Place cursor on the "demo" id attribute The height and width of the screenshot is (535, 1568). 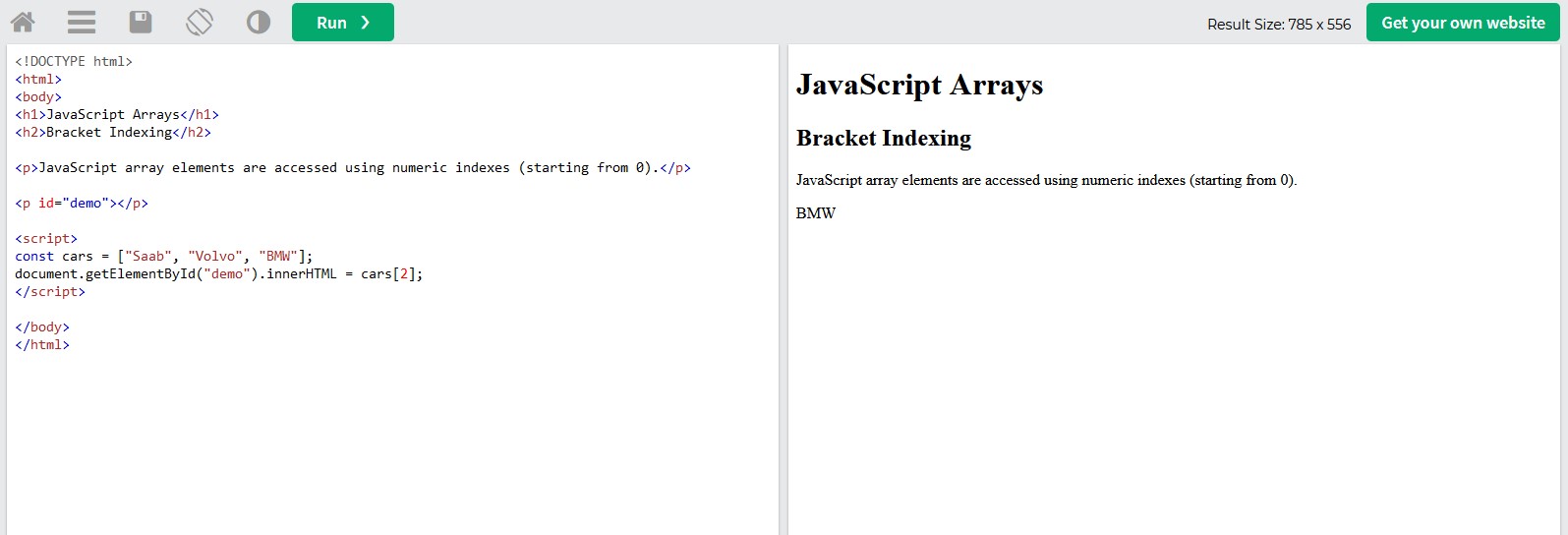coord(86,204)
